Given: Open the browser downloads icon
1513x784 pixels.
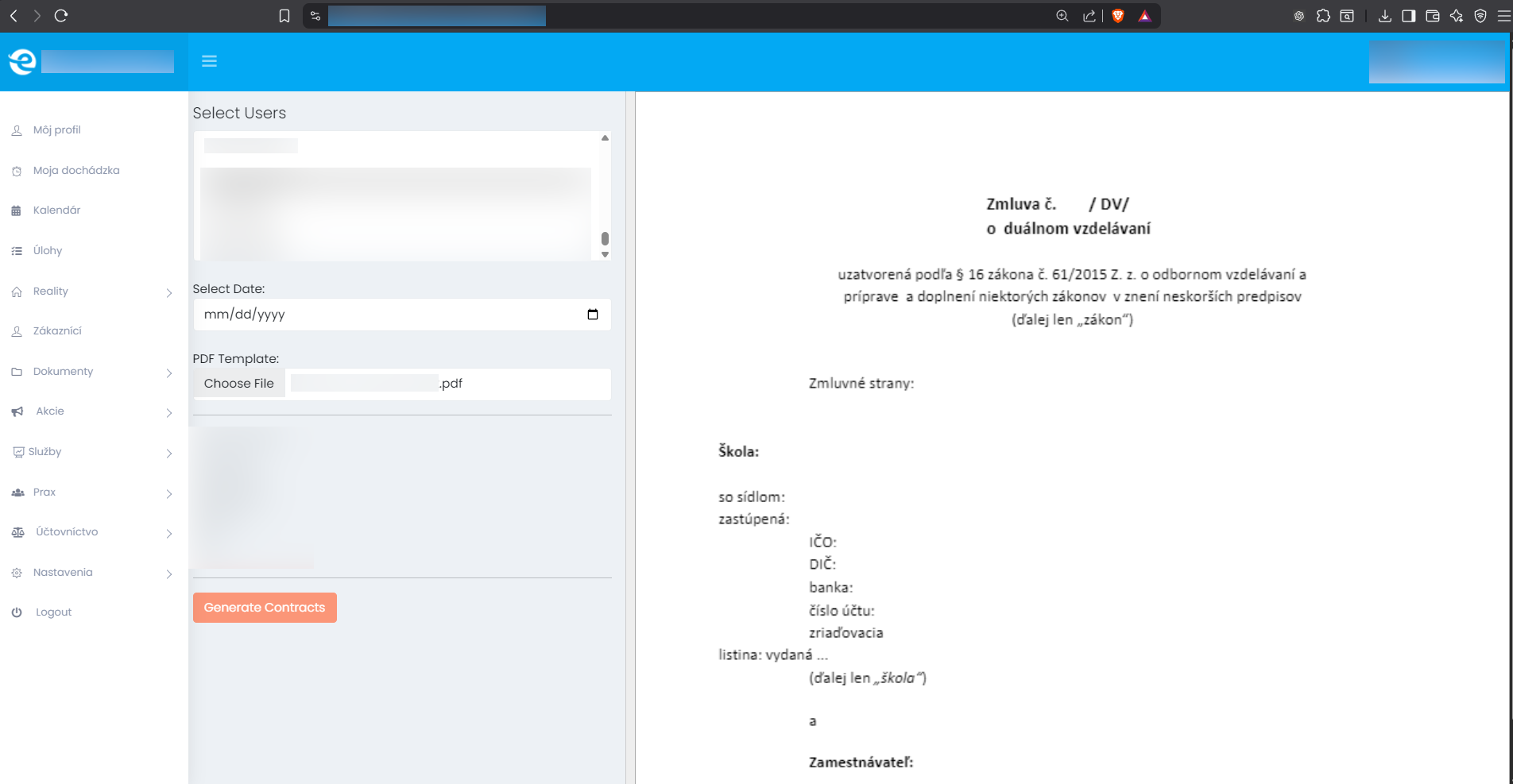Looking at the screenshot, I should coord(1384,16).
